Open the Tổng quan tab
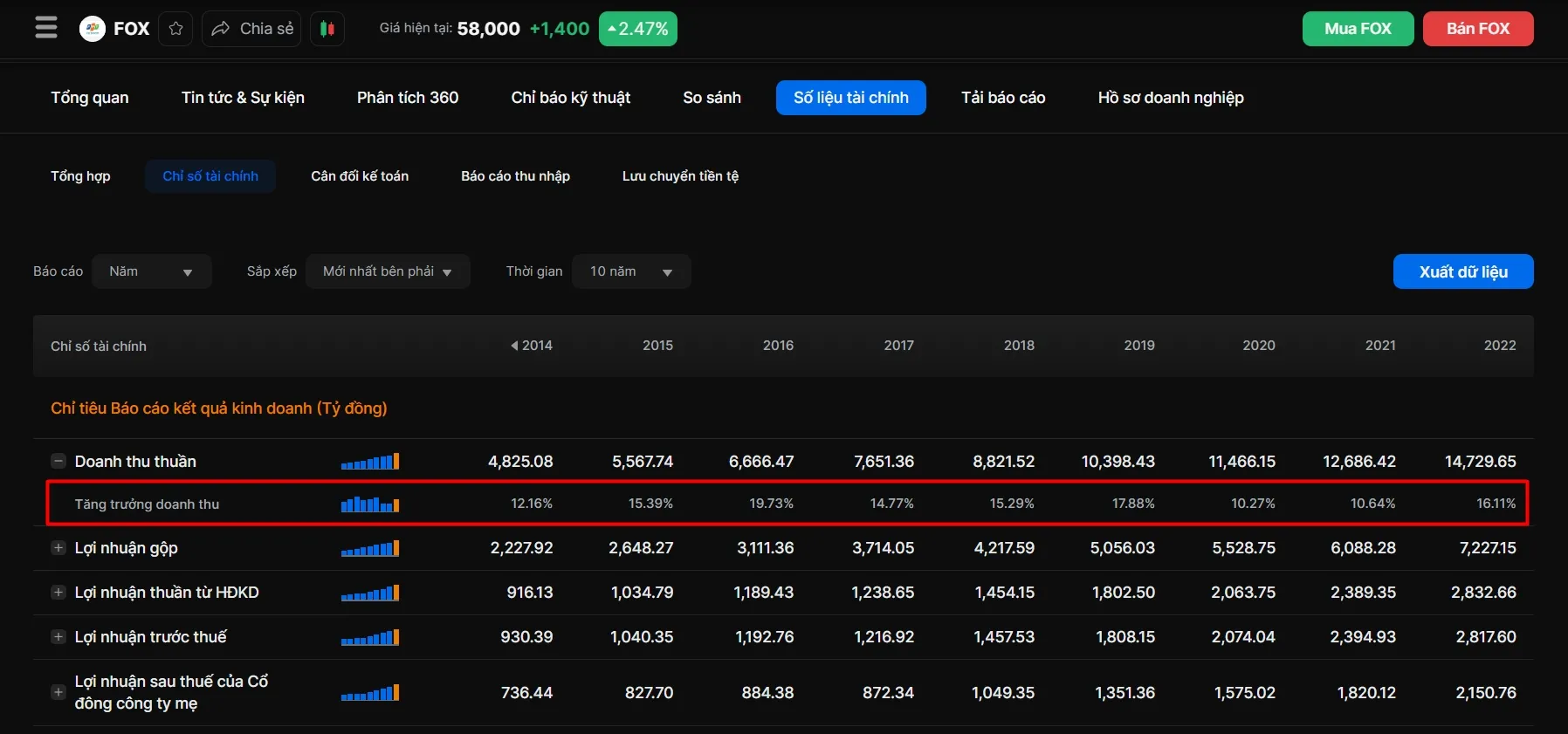The height and width of the screenshot is (734, 1568). [x=90, y=98]
